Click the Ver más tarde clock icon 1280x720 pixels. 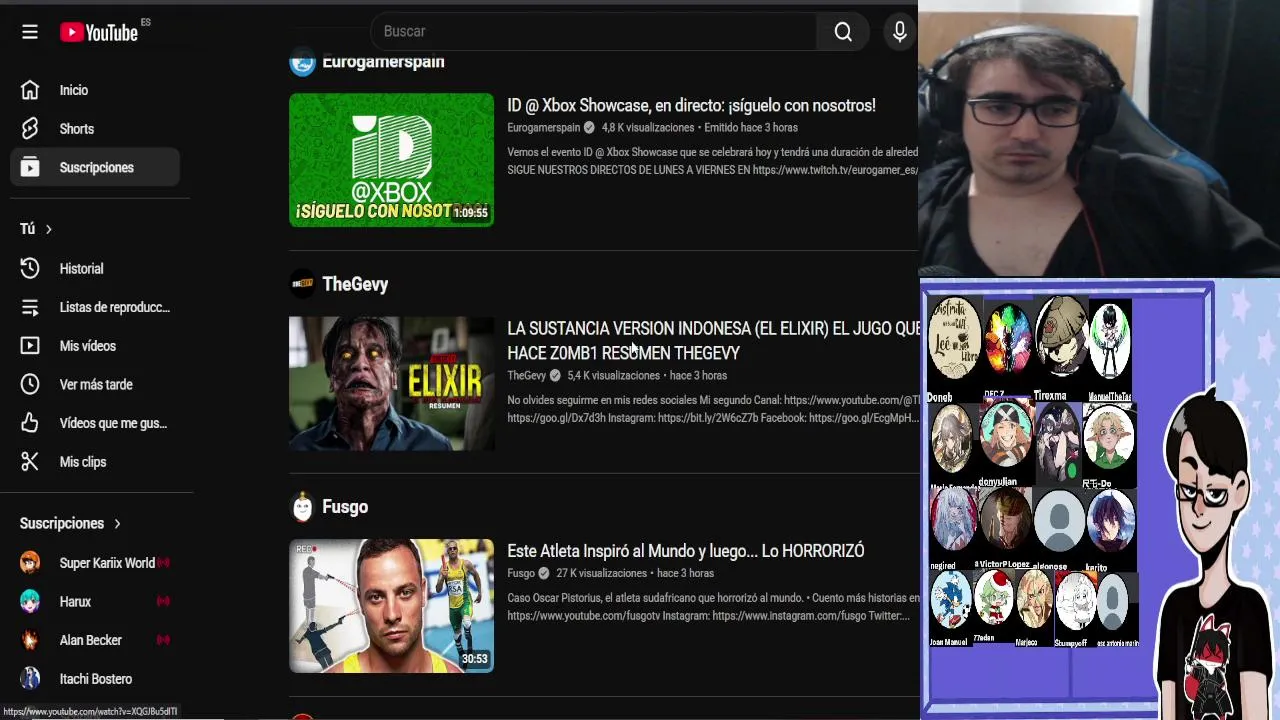30,384
